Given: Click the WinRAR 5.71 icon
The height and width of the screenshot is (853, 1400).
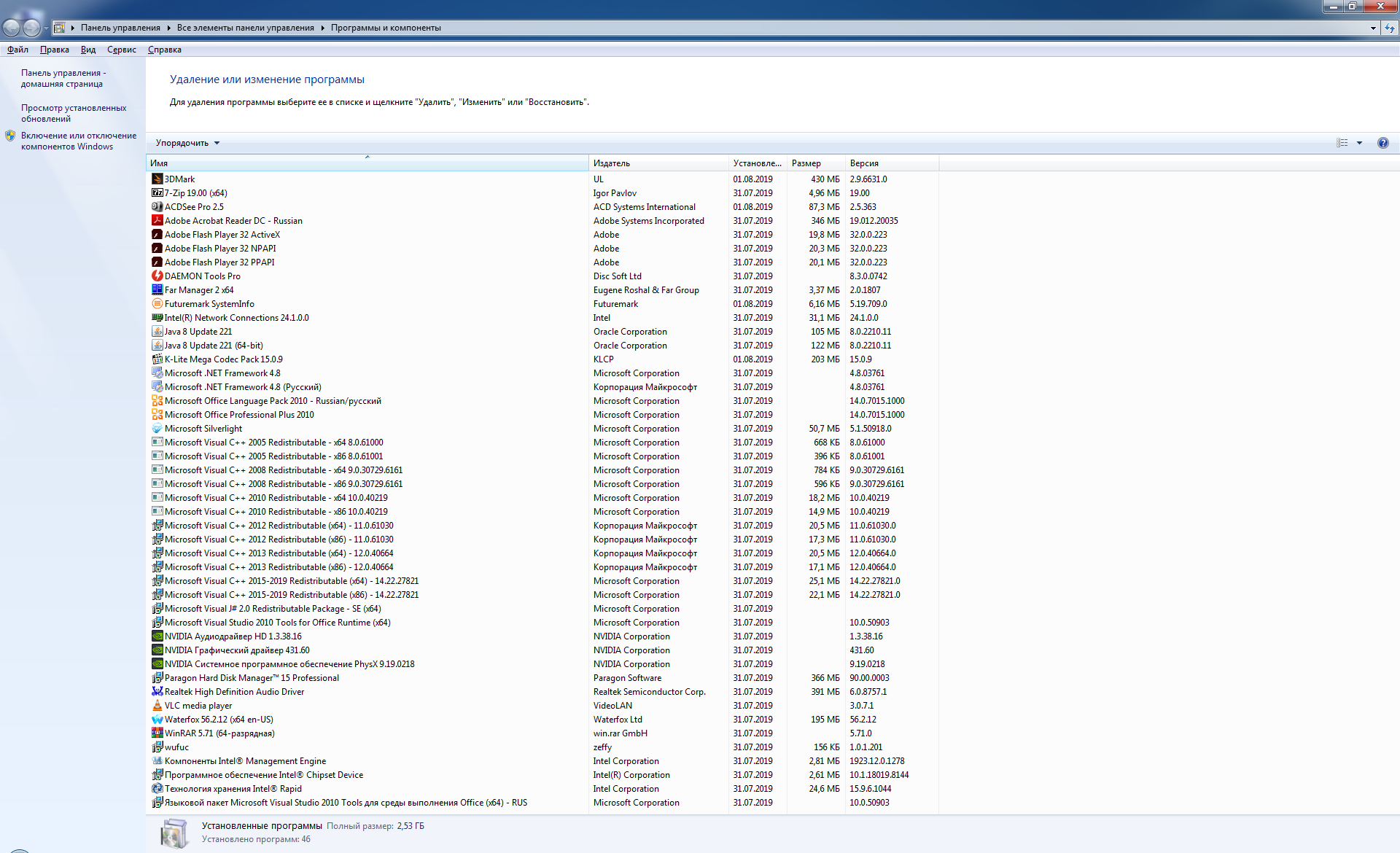Looking at the screenshot, I should (x=157, y=733).
